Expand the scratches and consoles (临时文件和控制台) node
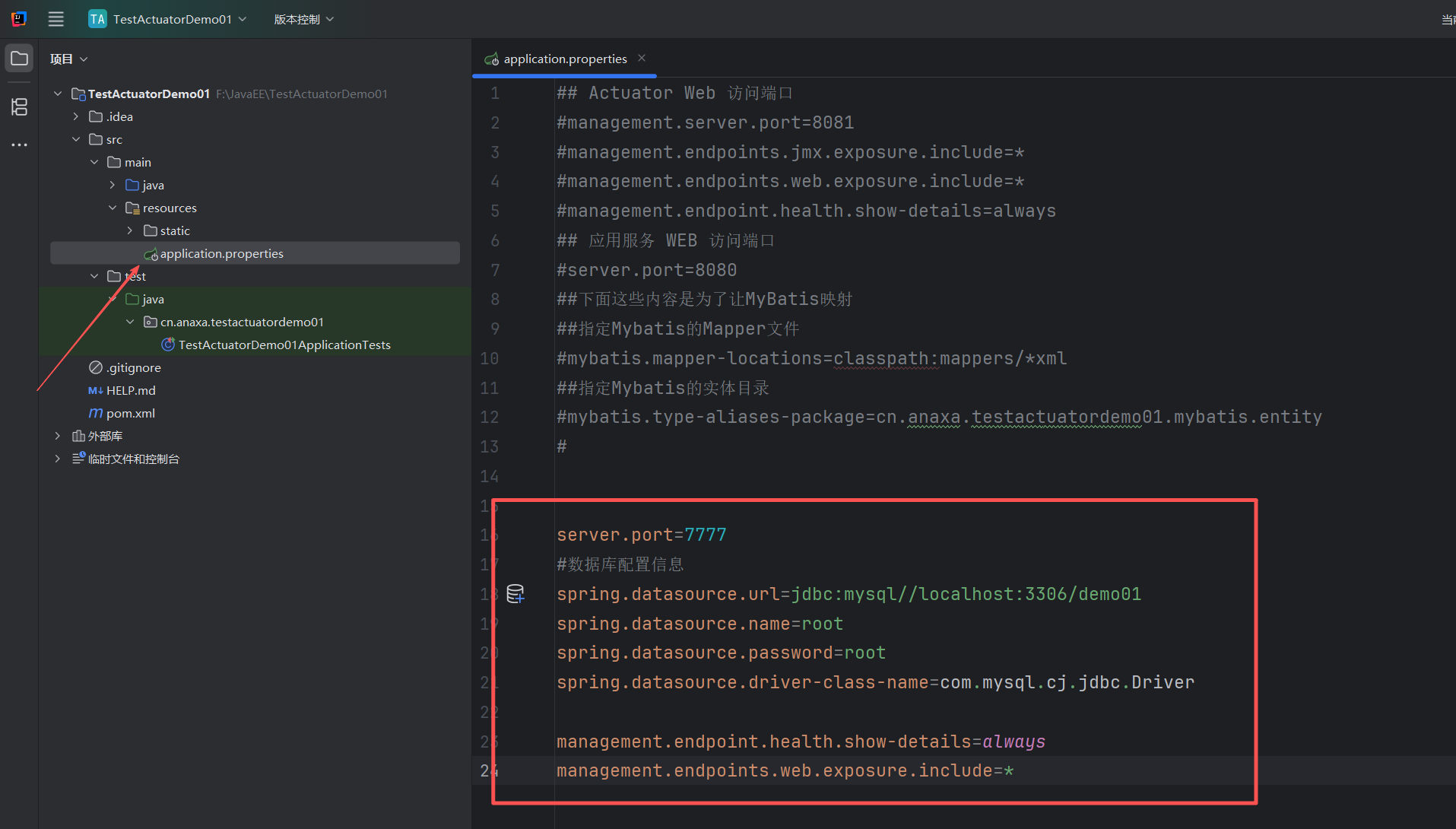Viewport: 1456px width, 829px height. pos(58,459)
